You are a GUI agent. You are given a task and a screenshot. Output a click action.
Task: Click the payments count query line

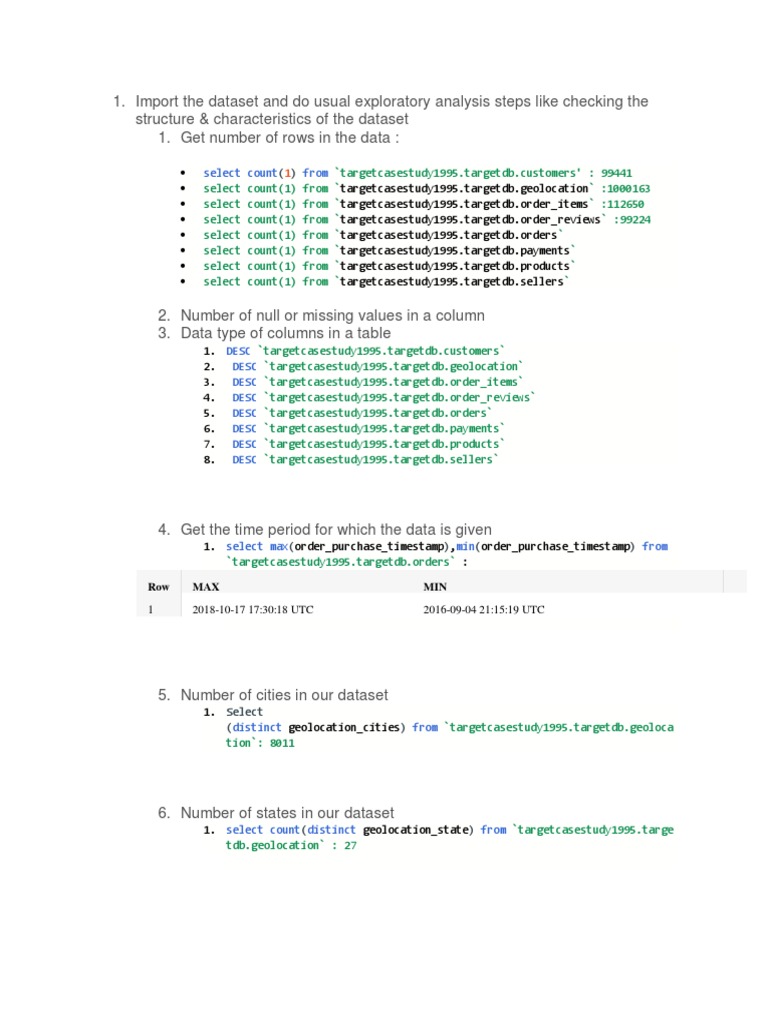pos(390,250)
